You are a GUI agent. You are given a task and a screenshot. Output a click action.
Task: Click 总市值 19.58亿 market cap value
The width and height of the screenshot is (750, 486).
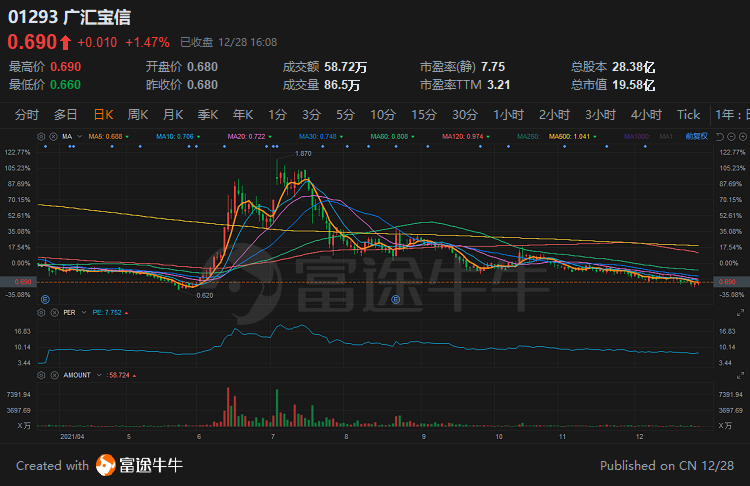click(613, 85)
